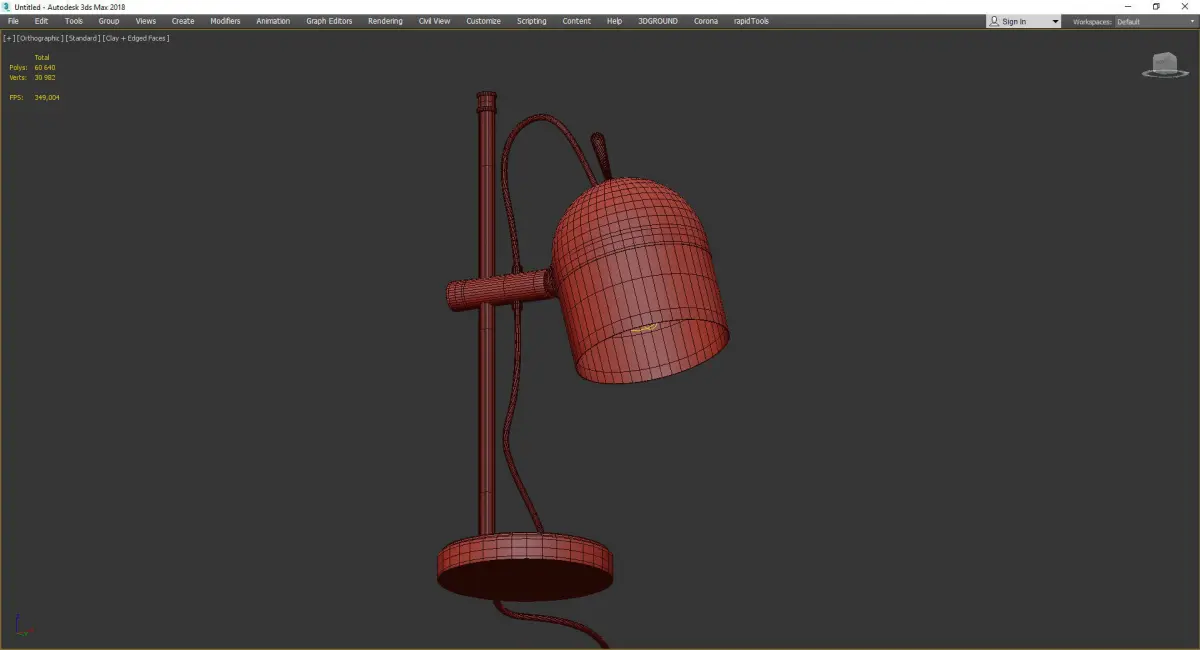Open the Customize menu
The image size is (1200, 650).
483,21
